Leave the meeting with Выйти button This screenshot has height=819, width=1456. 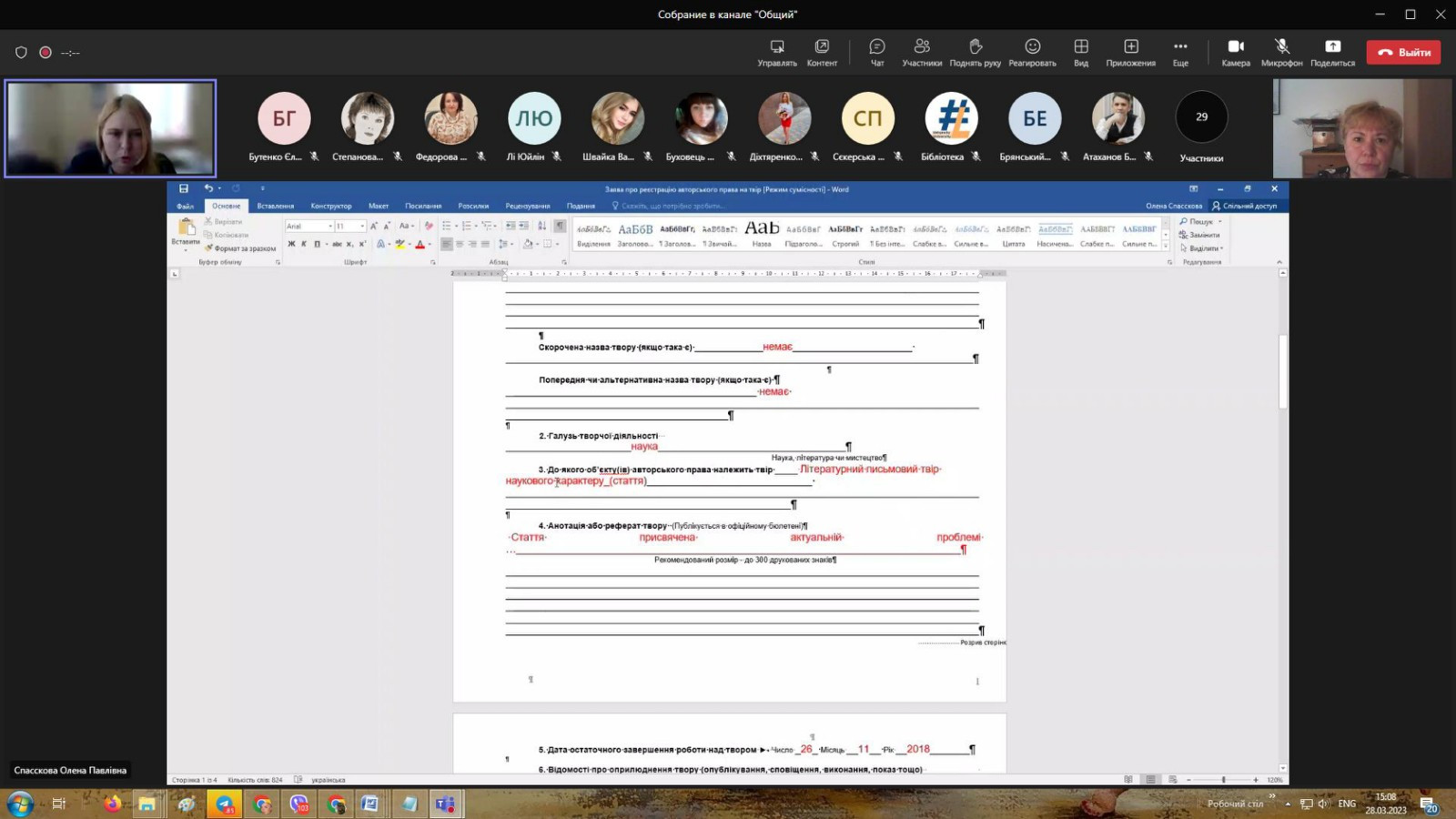pos(1403,53)
